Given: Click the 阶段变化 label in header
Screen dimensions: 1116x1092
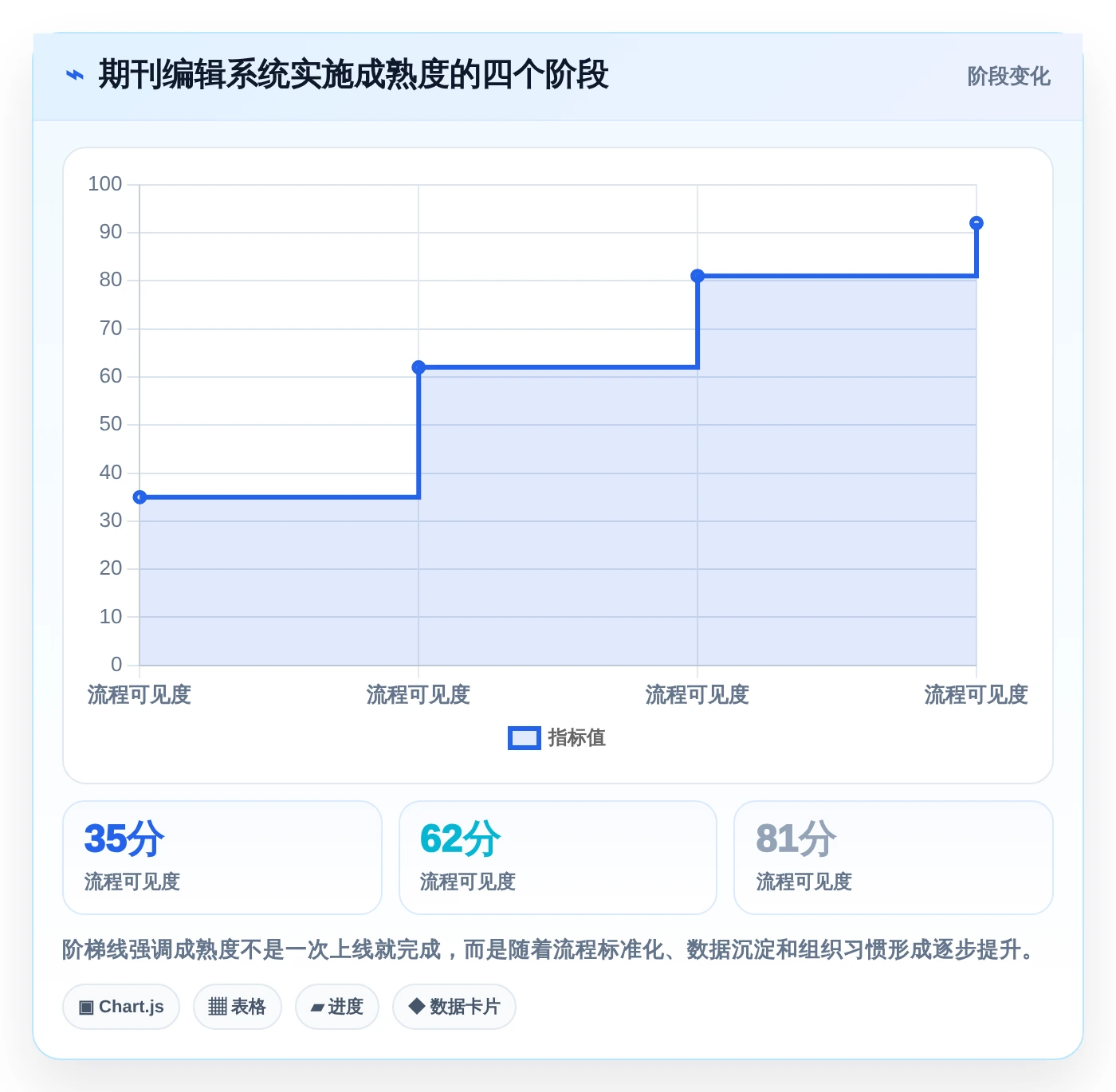Looking at the screenshot, I should 1008,77.
